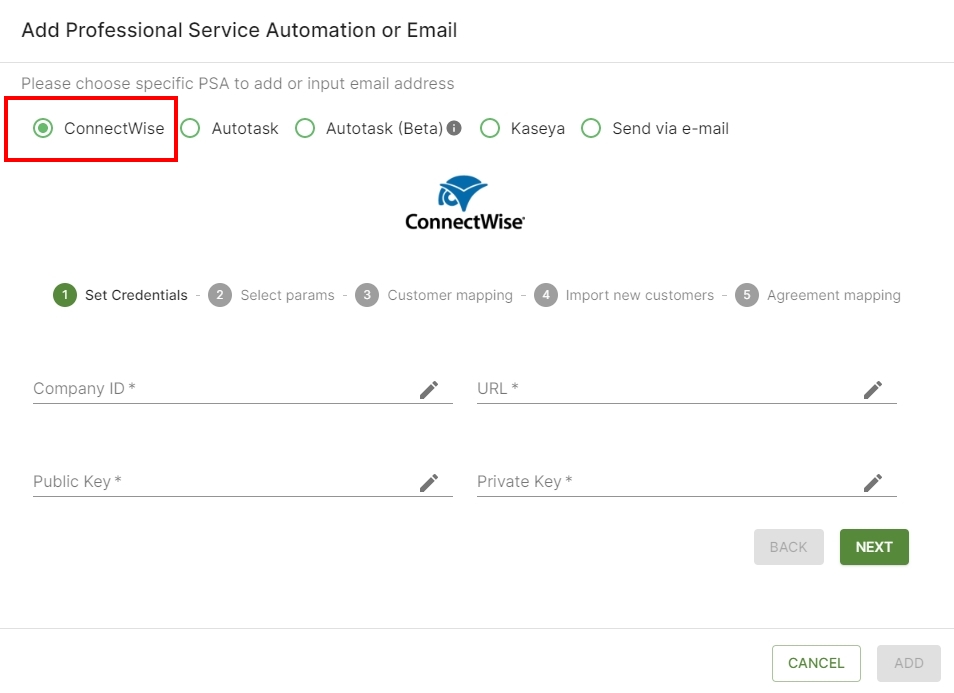Focus the Private Key input field
Screen dimensions: 954x693
(687, 482)
